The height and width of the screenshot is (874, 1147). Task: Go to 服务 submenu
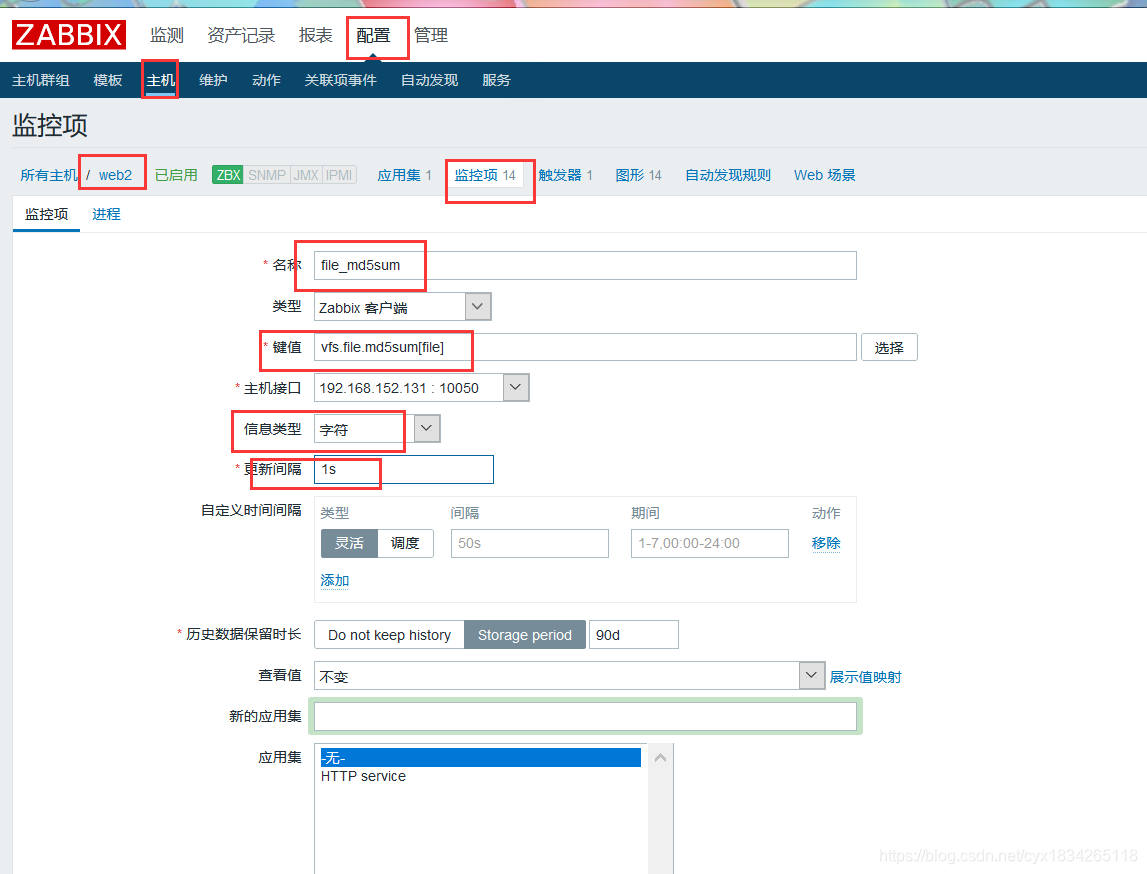click(x=496, y=80)
